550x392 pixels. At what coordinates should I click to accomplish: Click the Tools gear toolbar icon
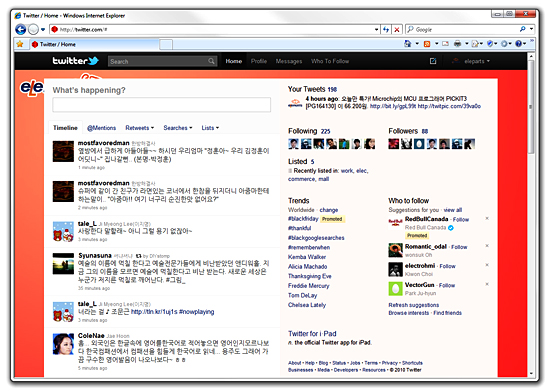pyautogui.click(x=504, y=44)
